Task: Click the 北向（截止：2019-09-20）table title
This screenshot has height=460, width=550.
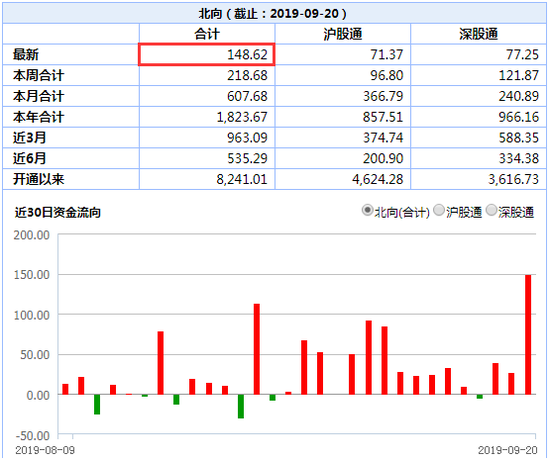Action: (273, 14)
